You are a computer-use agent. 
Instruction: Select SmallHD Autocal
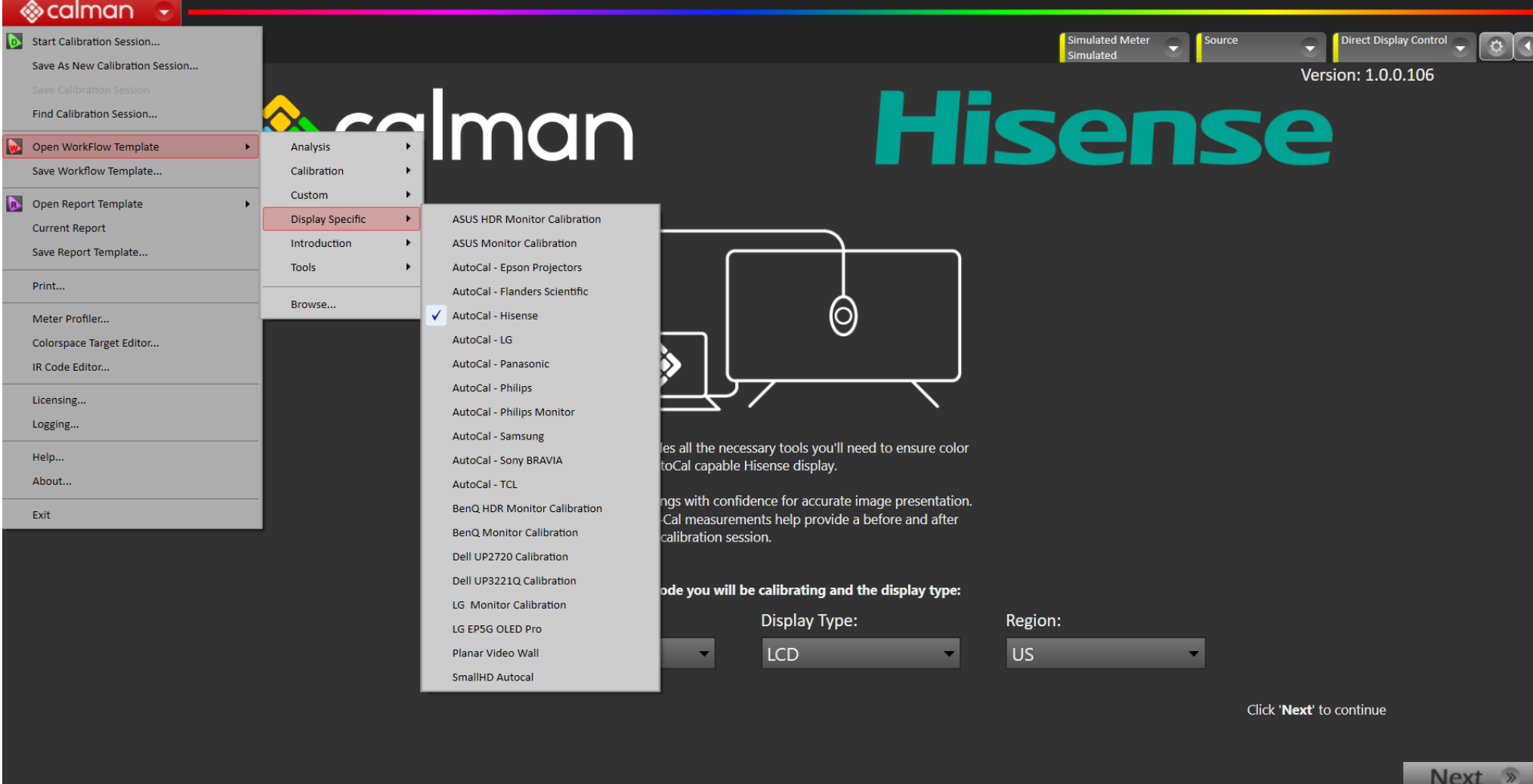coord(540,678)
